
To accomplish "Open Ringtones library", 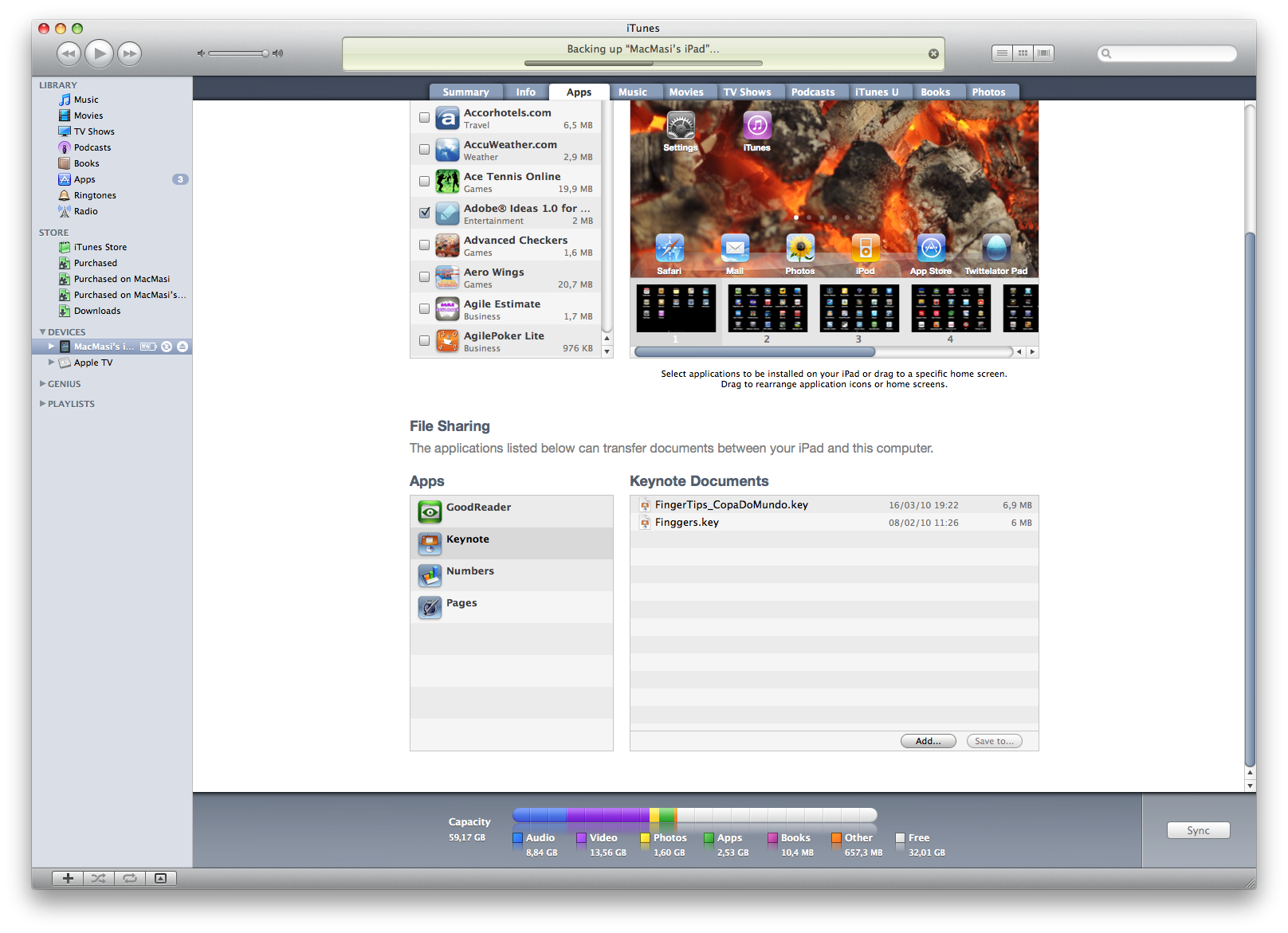I will 95,195.
